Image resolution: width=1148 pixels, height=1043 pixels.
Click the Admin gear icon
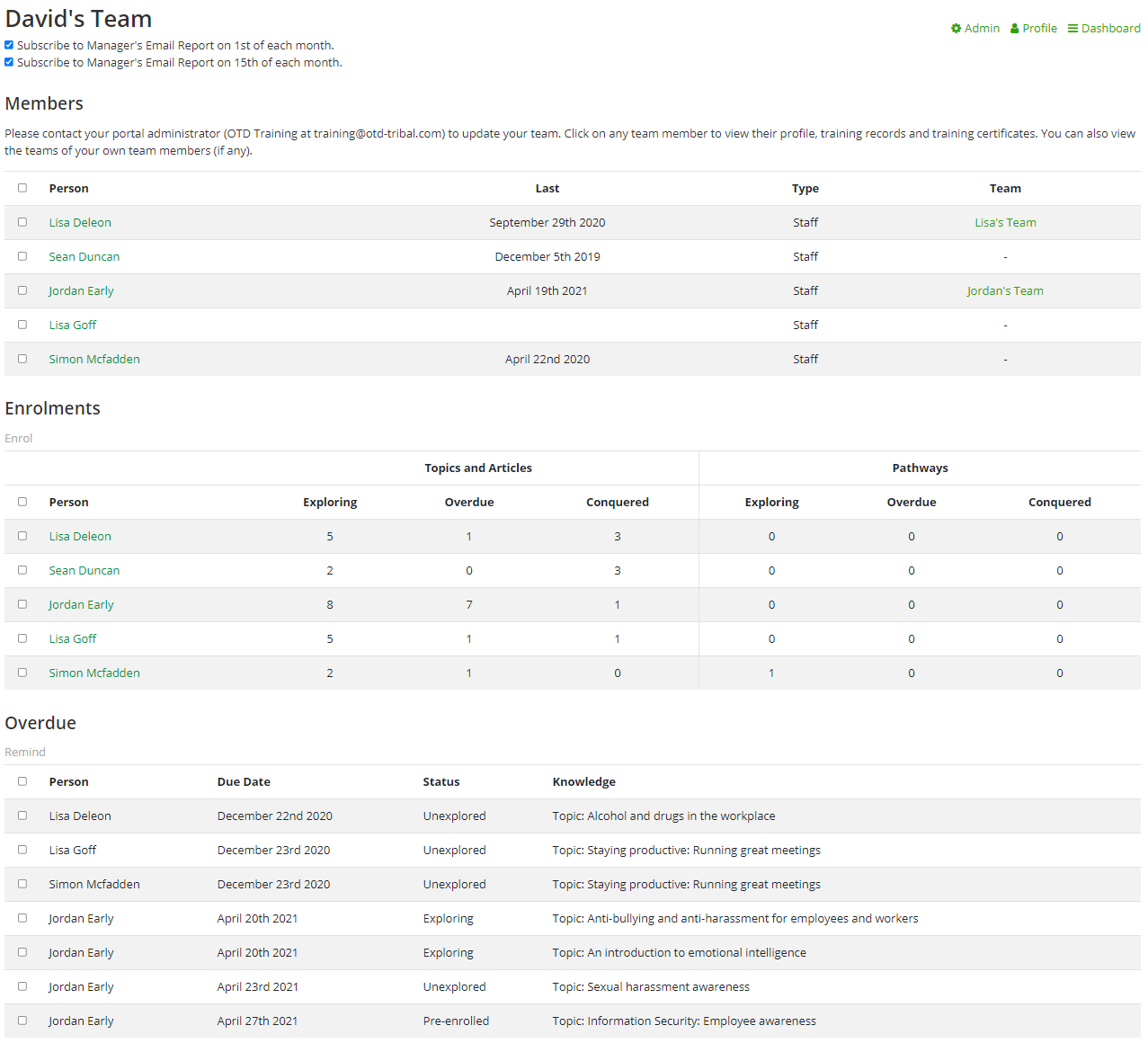(x=956, y=29)
